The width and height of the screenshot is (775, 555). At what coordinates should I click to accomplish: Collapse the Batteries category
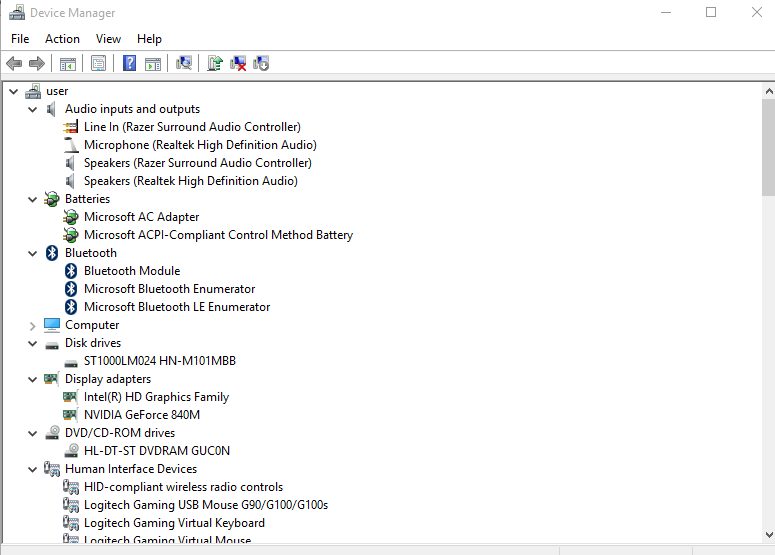pos(33,200)
